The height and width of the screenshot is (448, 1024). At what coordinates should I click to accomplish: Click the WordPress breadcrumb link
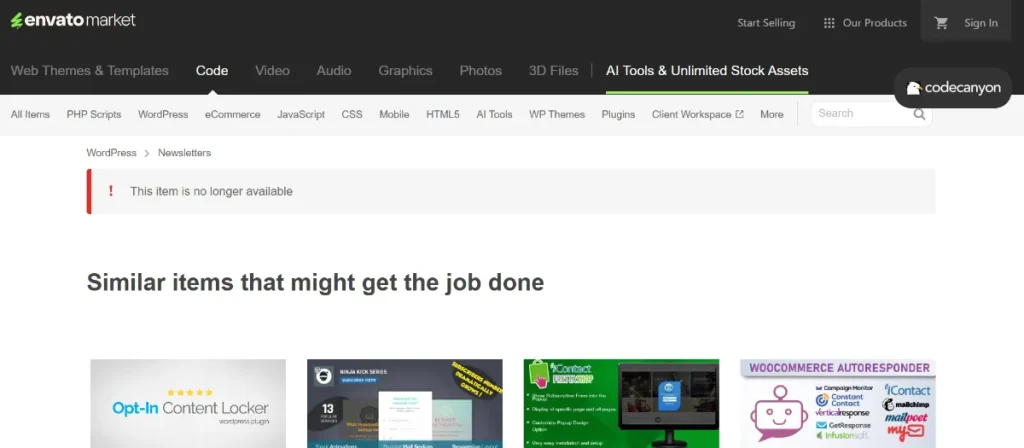(x=112, y=153)
